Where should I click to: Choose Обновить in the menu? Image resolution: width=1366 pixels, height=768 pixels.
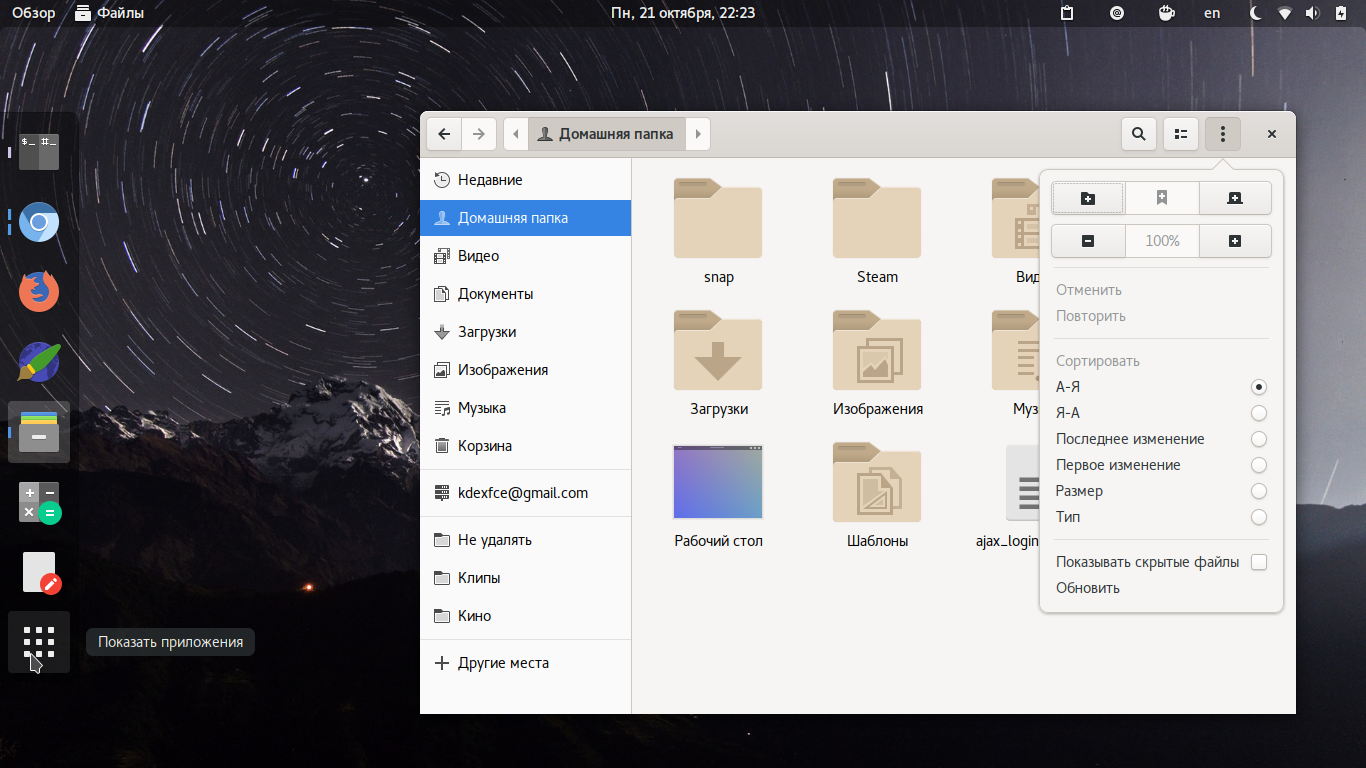click(x=1161, y=588)
